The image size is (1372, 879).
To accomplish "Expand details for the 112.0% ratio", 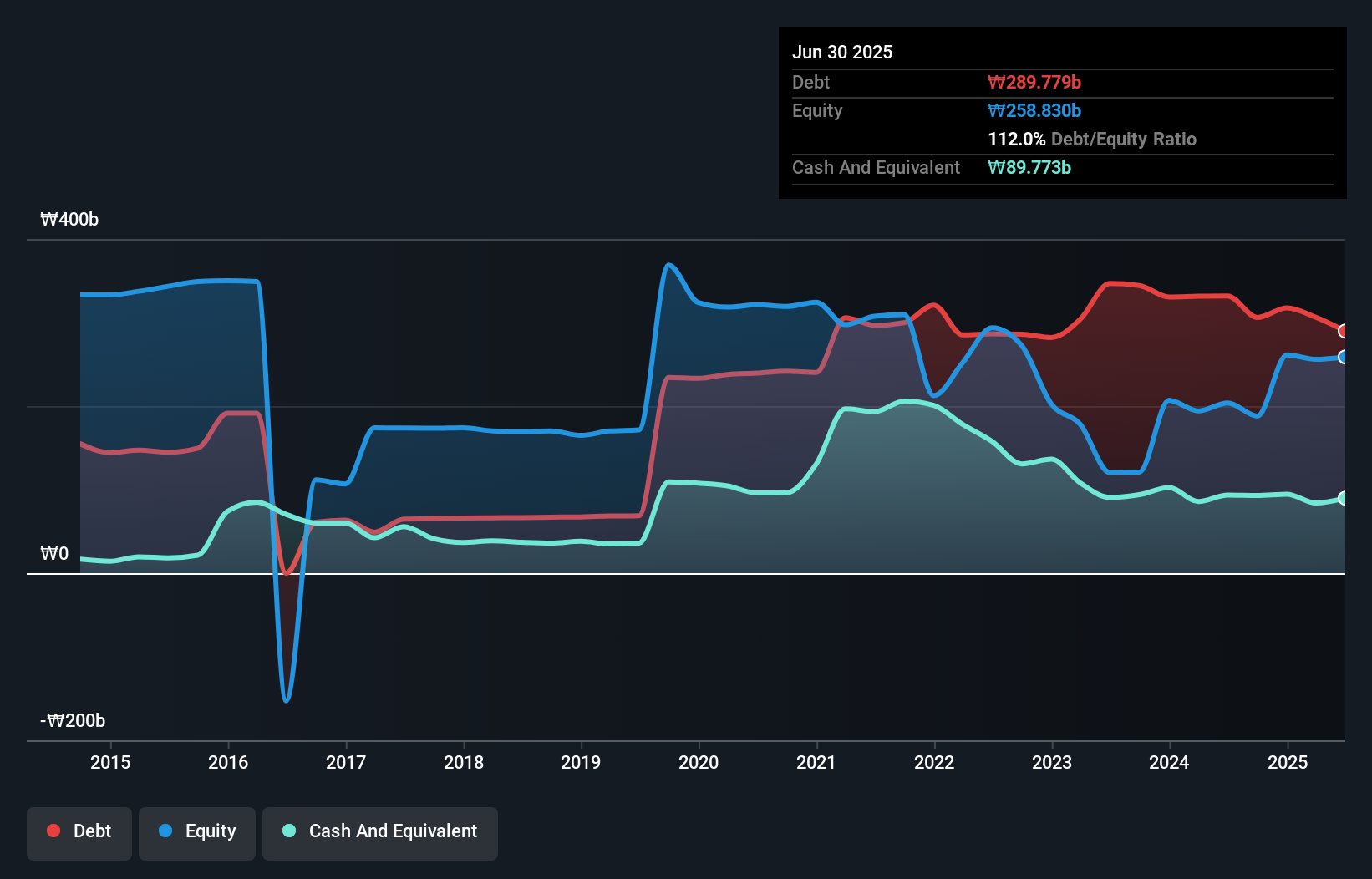I will (1016, 139).
